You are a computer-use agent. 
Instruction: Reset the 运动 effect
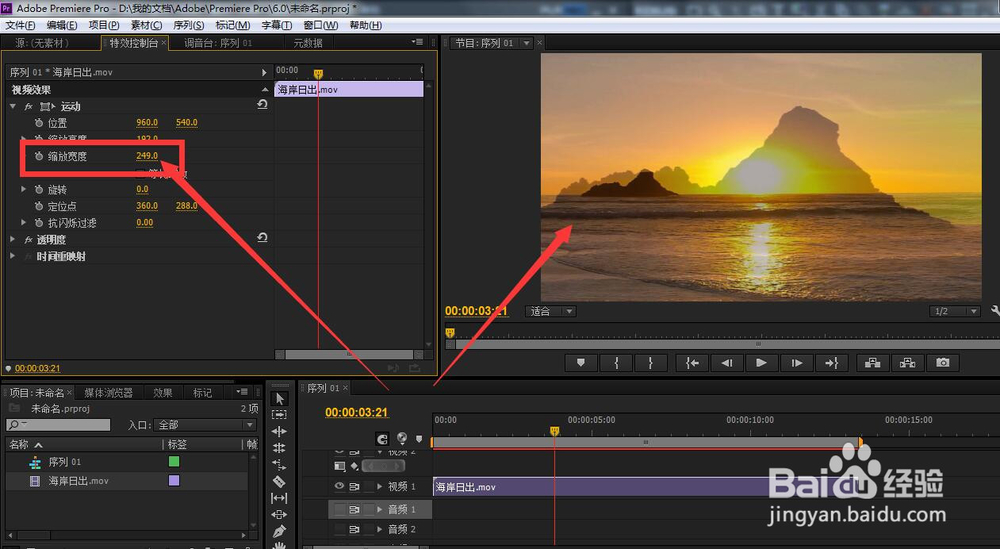tap(262, 105)
